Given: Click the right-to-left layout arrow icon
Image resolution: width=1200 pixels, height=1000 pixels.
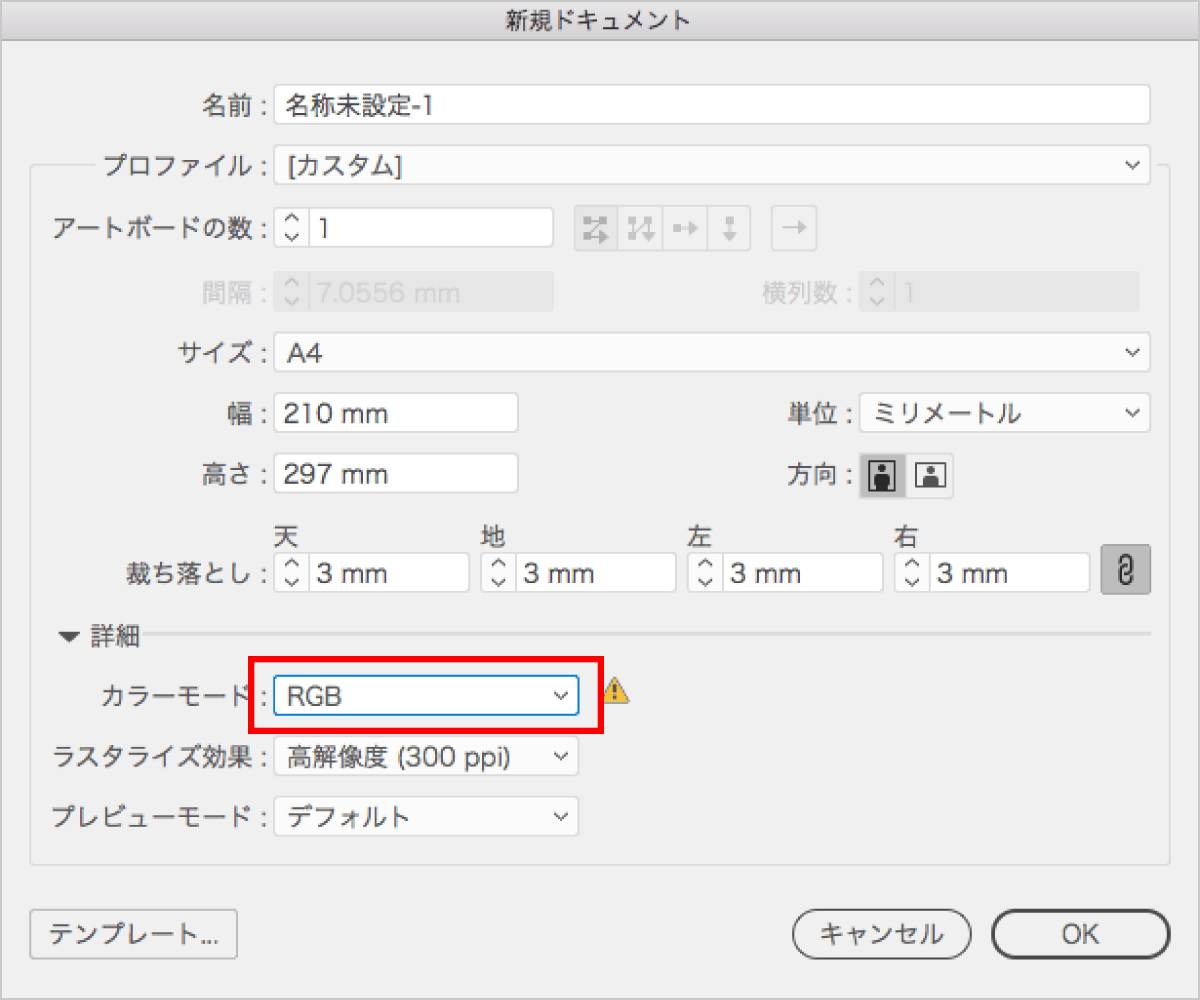Looking at the screenshot, I should 794,229.
